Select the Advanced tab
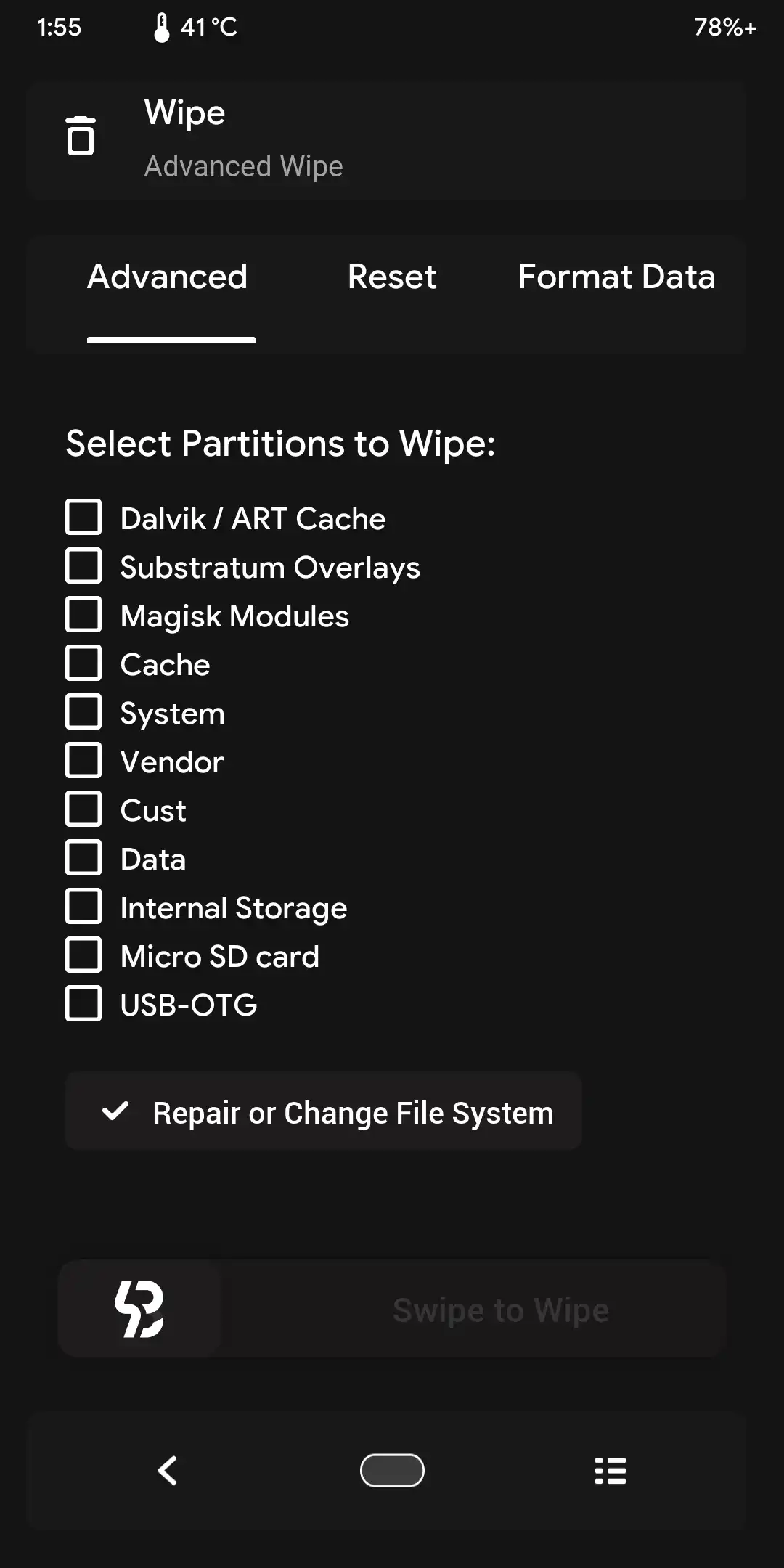This screenshot has width=784, height=1568. coord(168,277)
